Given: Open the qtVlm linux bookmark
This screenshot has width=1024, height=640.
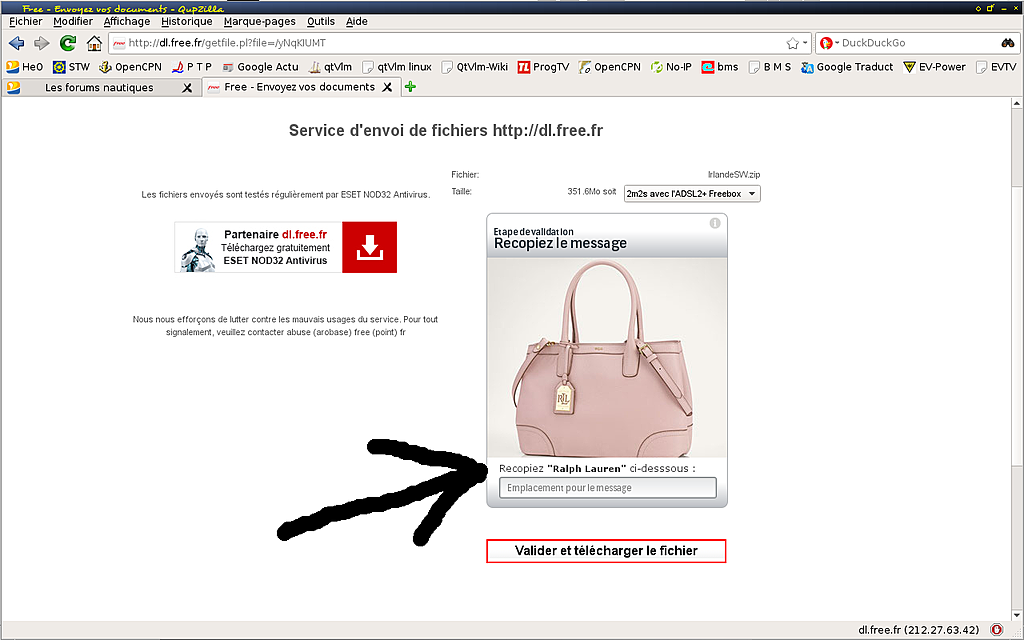Looking at the screenshot, I should click(396, 67).
